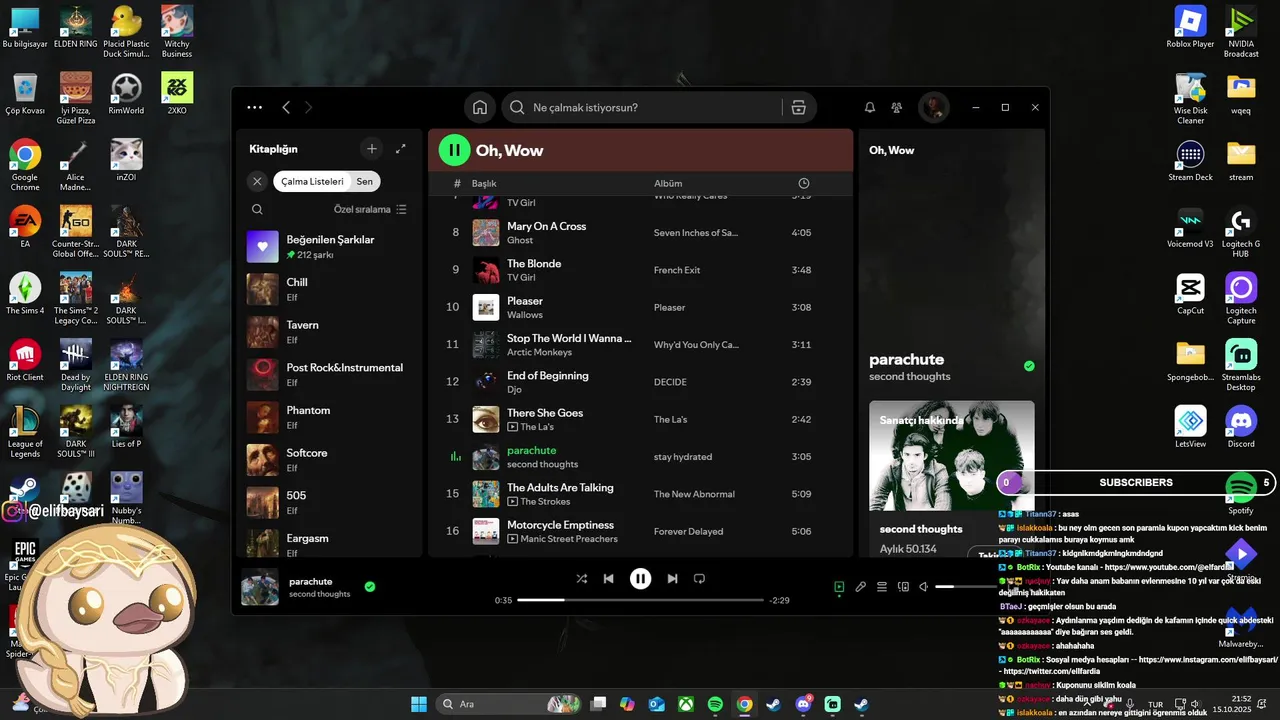Select the Sen filter chip
Image resolution: width=1280 pixels, height=720 pixels.
[365, 181]
